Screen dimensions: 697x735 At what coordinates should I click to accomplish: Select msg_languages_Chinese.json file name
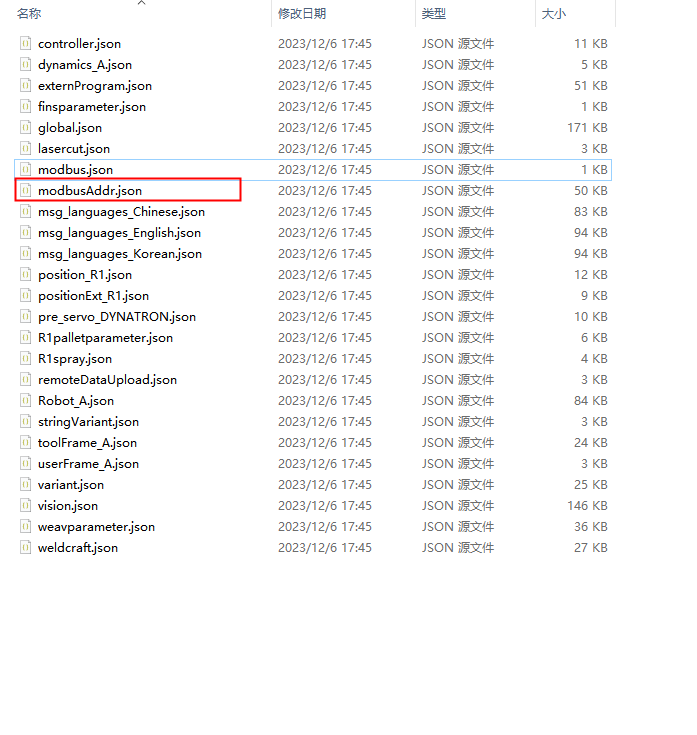[121, 212]
